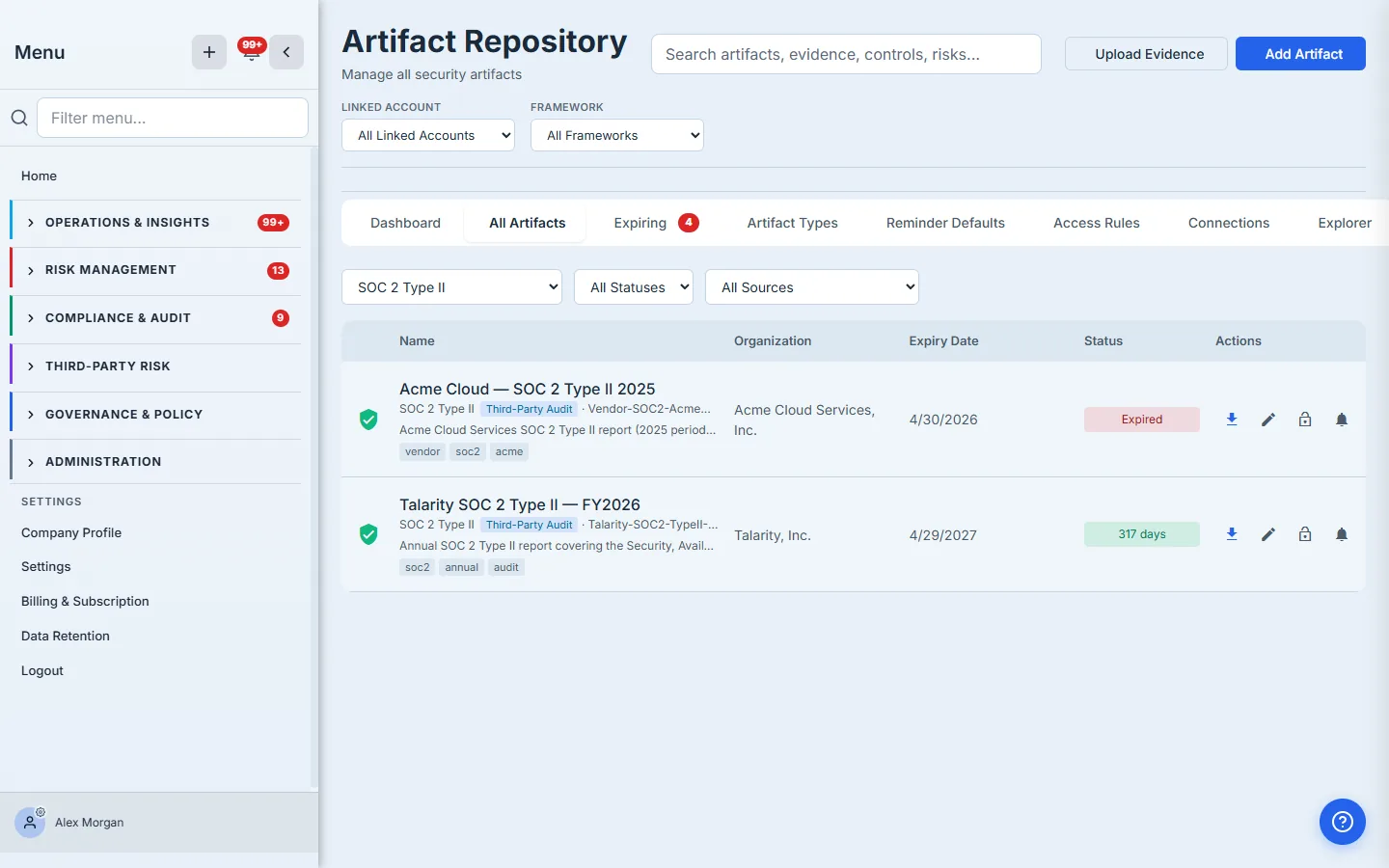Expand the Third-Party Risk section

155,366
